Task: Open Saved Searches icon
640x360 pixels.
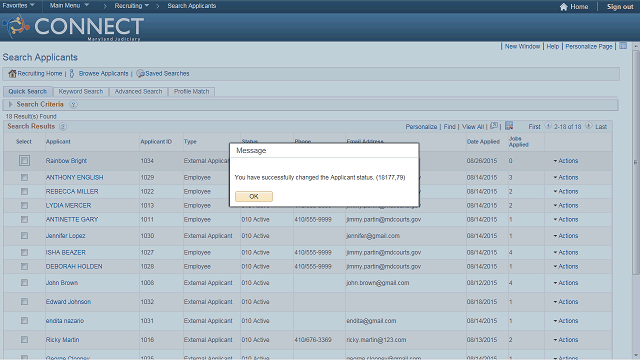Action: 140,73
